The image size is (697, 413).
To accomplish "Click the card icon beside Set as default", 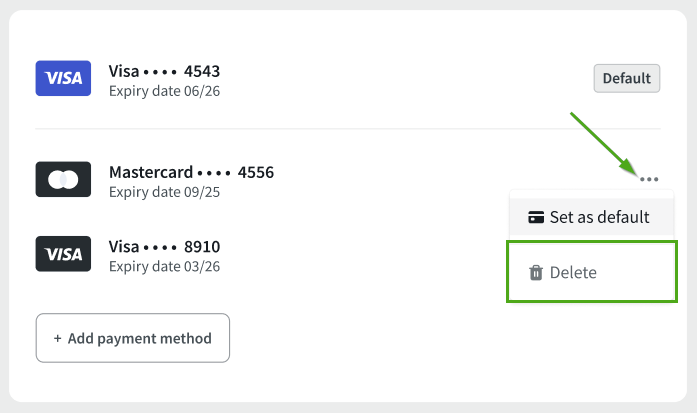I will [536, 217].
